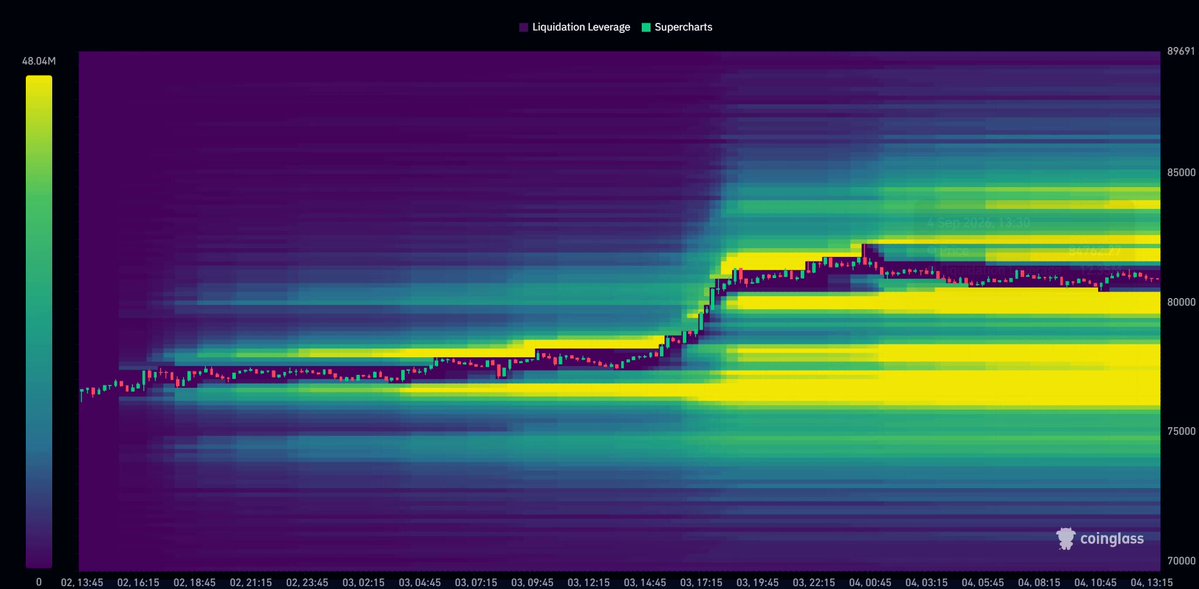
Task: Open the coinglass watermark text link
Action: [1112, 539]
